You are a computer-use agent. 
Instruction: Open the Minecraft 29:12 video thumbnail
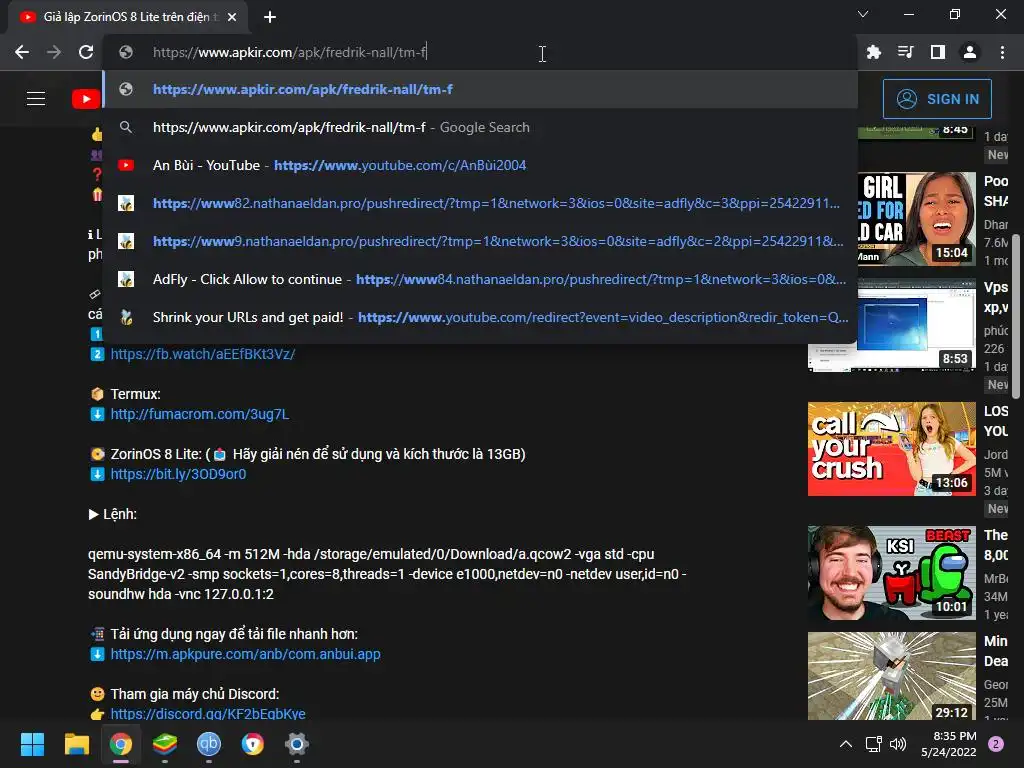click(891, 676)
